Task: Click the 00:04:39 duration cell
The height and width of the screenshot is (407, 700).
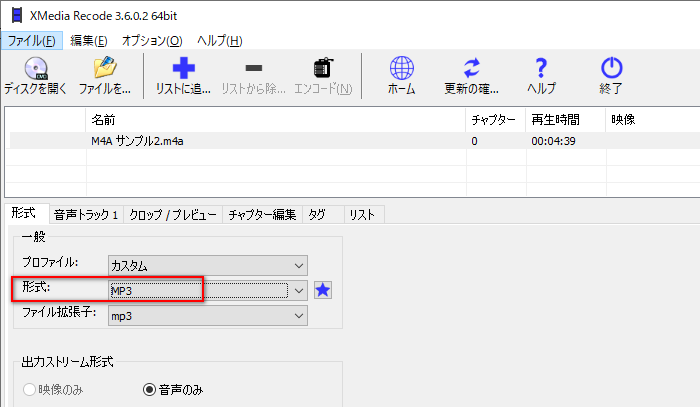Action: [553, 141]
